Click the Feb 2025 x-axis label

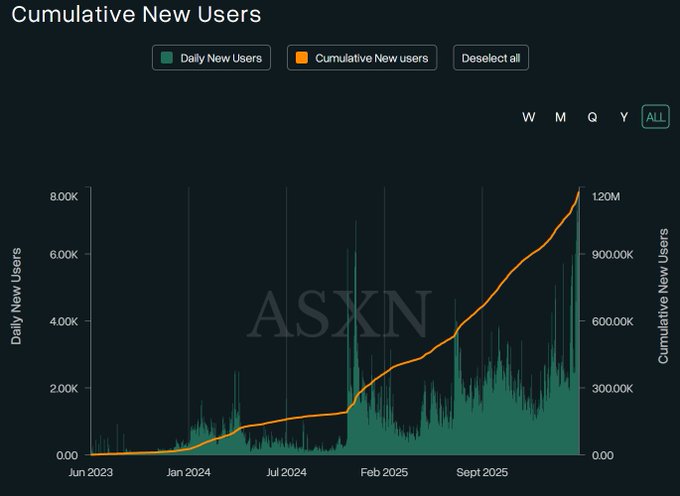point(384,472)
